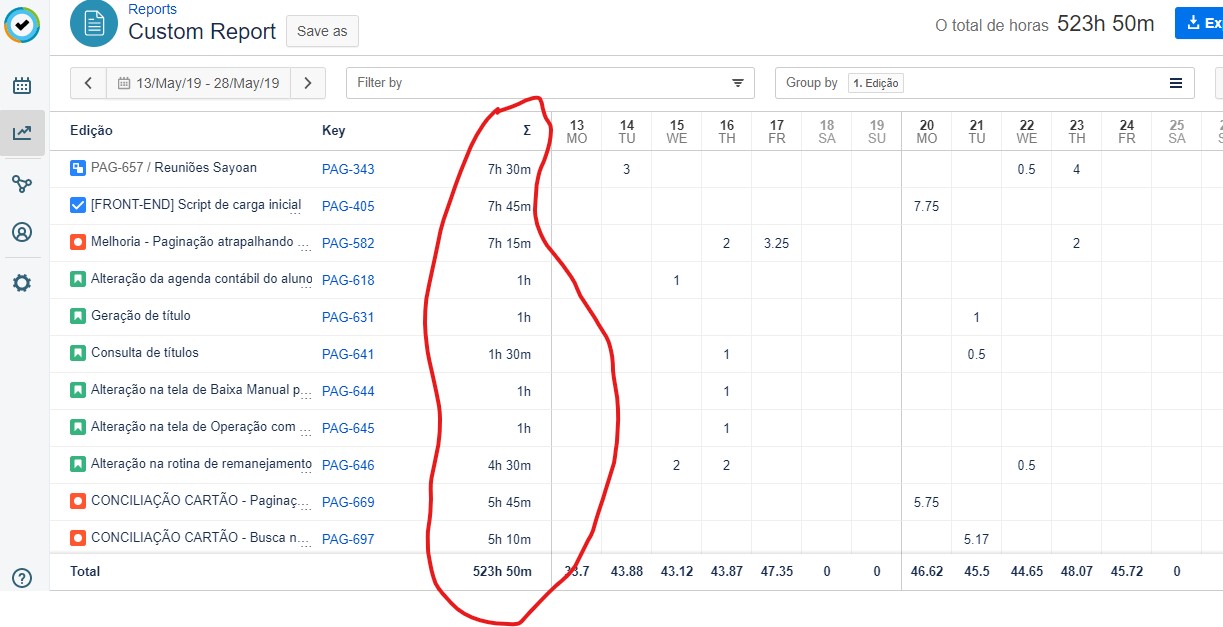1223x627 pixels.
Task: Open issue key PAG-343
Action: tap(348, 169)
